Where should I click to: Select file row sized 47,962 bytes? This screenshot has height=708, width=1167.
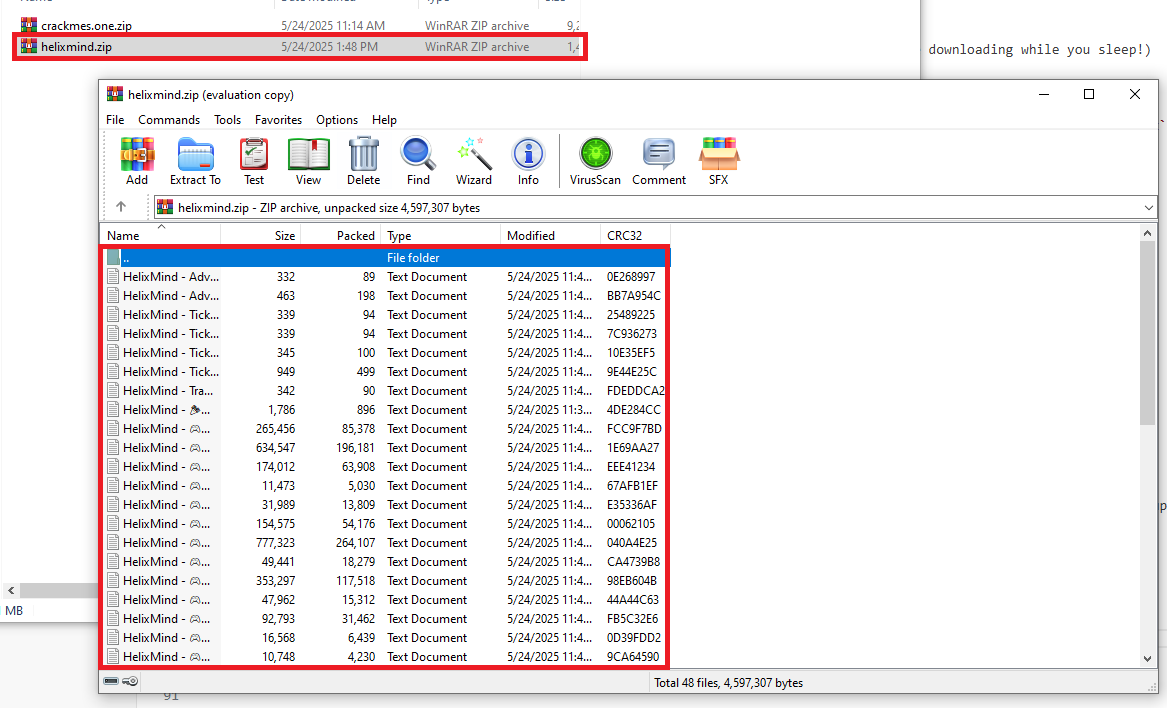pyautogui.click(x=386, y=599)
